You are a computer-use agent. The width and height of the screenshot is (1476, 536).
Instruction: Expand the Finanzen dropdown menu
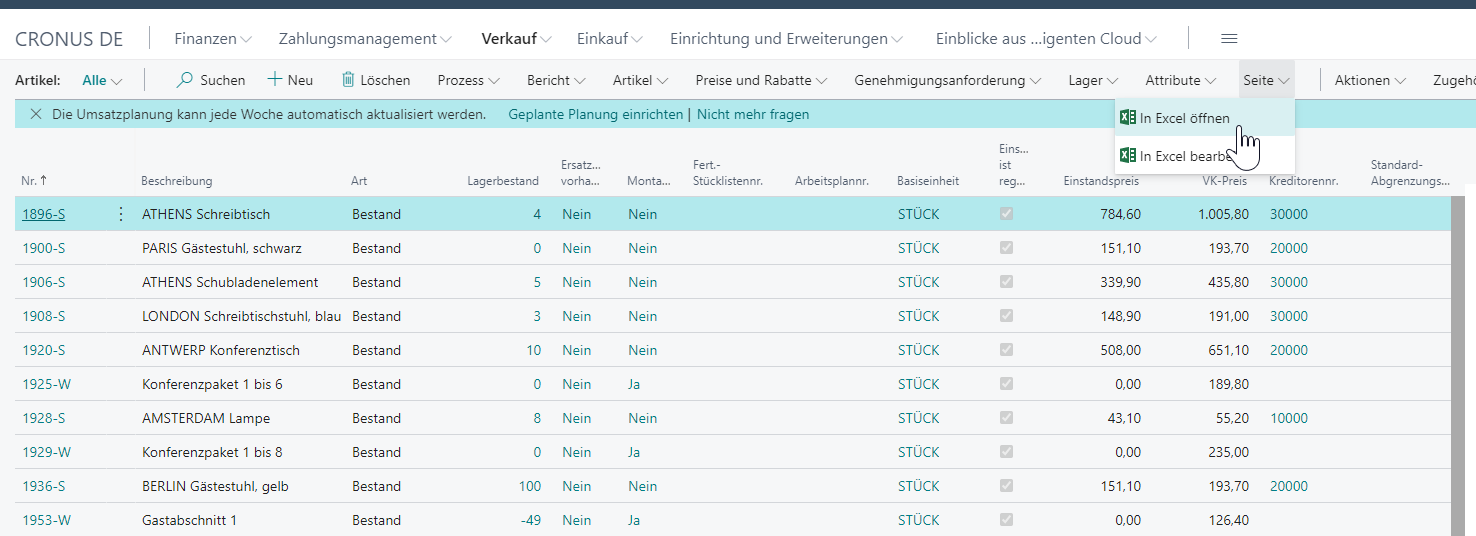click(212, 39)
